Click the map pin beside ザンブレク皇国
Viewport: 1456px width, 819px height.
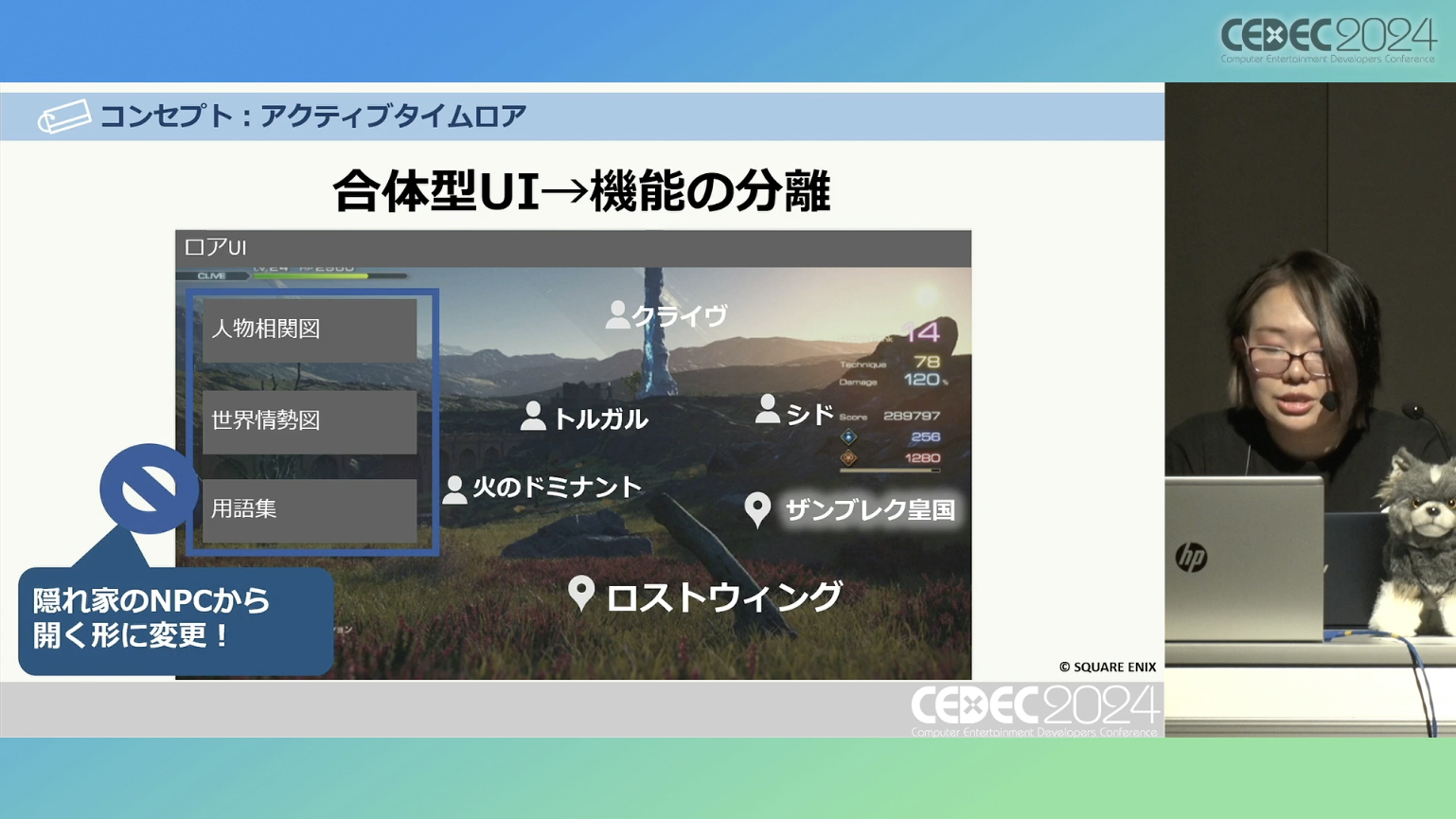tap(757, 509)
